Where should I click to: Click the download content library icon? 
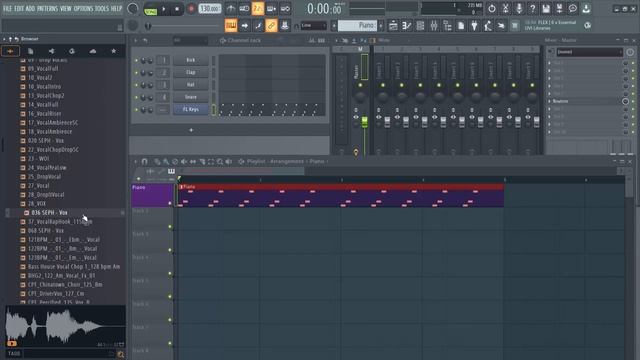(x=586, y=9)
